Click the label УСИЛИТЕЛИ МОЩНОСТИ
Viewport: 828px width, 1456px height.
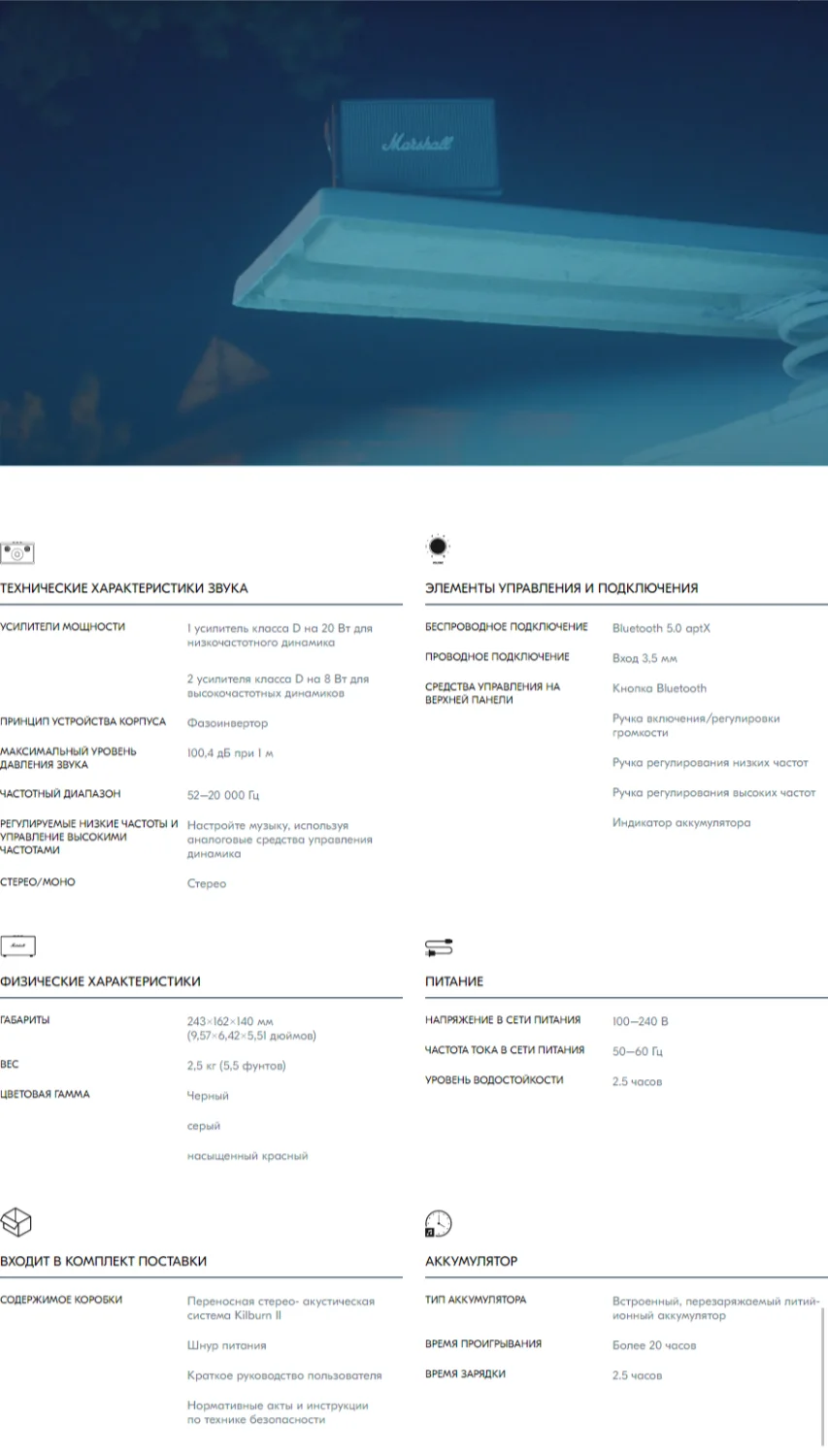pyautogui.click(x=63, y=627)
